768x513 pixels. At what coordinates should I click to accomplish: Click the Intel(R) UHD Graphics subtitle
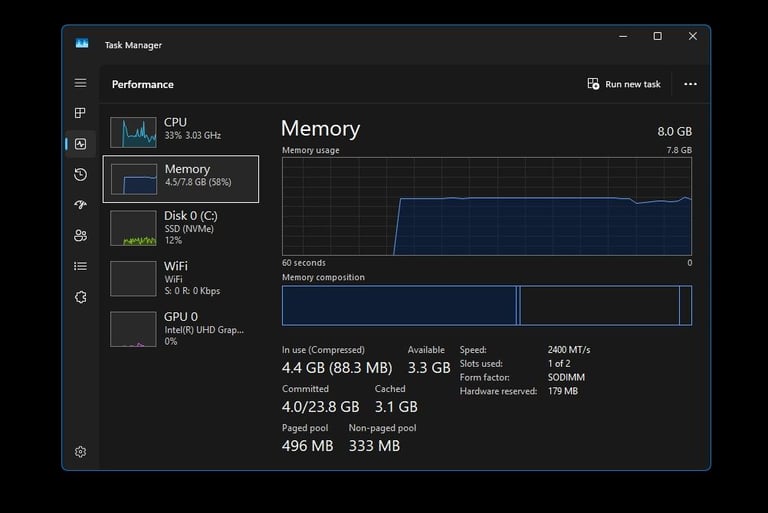204,330
